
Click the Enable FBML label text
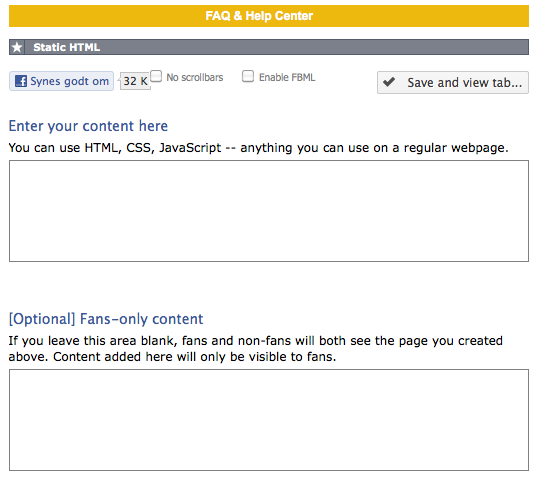[x=287, y=77]
